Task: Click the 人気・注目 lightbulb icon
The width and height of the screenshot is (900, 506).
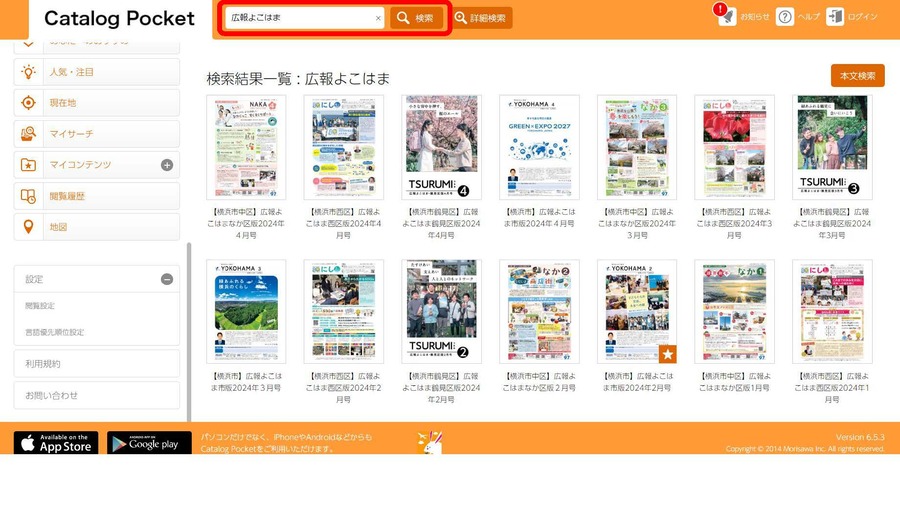Action: [x=29, y=72]
